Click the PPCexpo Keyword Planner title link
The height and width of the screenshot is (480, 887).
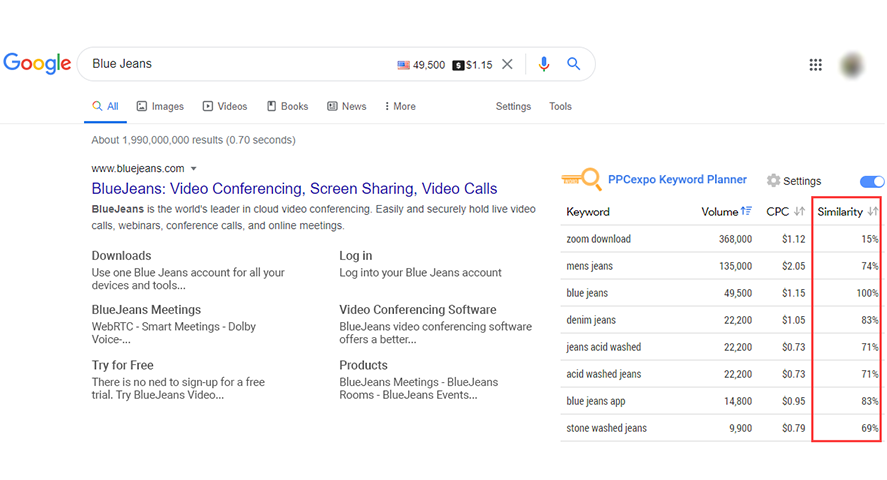[x=677, y=180]
